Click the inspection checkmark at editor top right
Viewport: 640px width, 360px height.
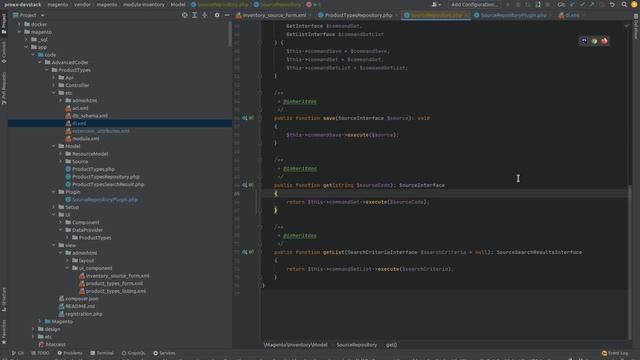(627, 26)
